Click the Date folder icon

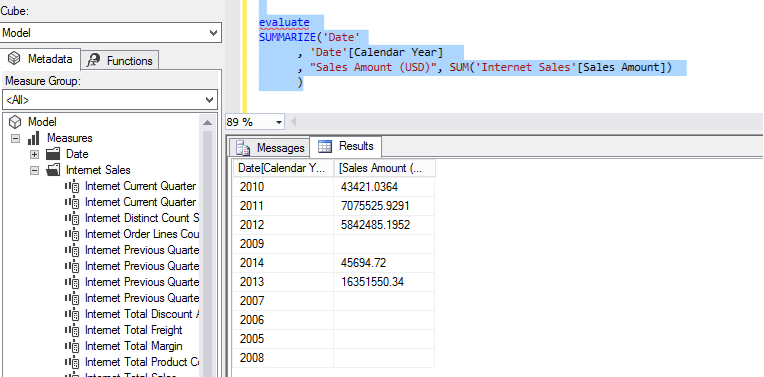point(53,154)
